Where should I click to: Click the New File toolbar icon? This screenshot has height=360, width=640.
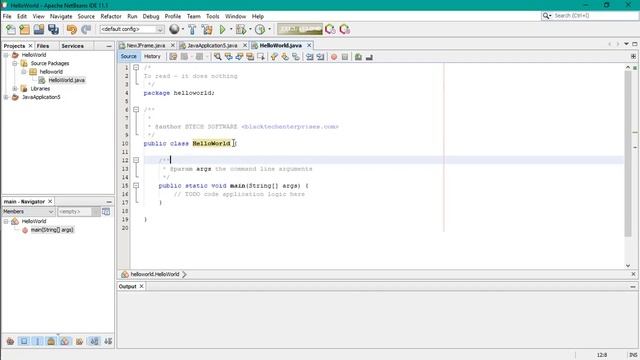[x=11, y=29]
